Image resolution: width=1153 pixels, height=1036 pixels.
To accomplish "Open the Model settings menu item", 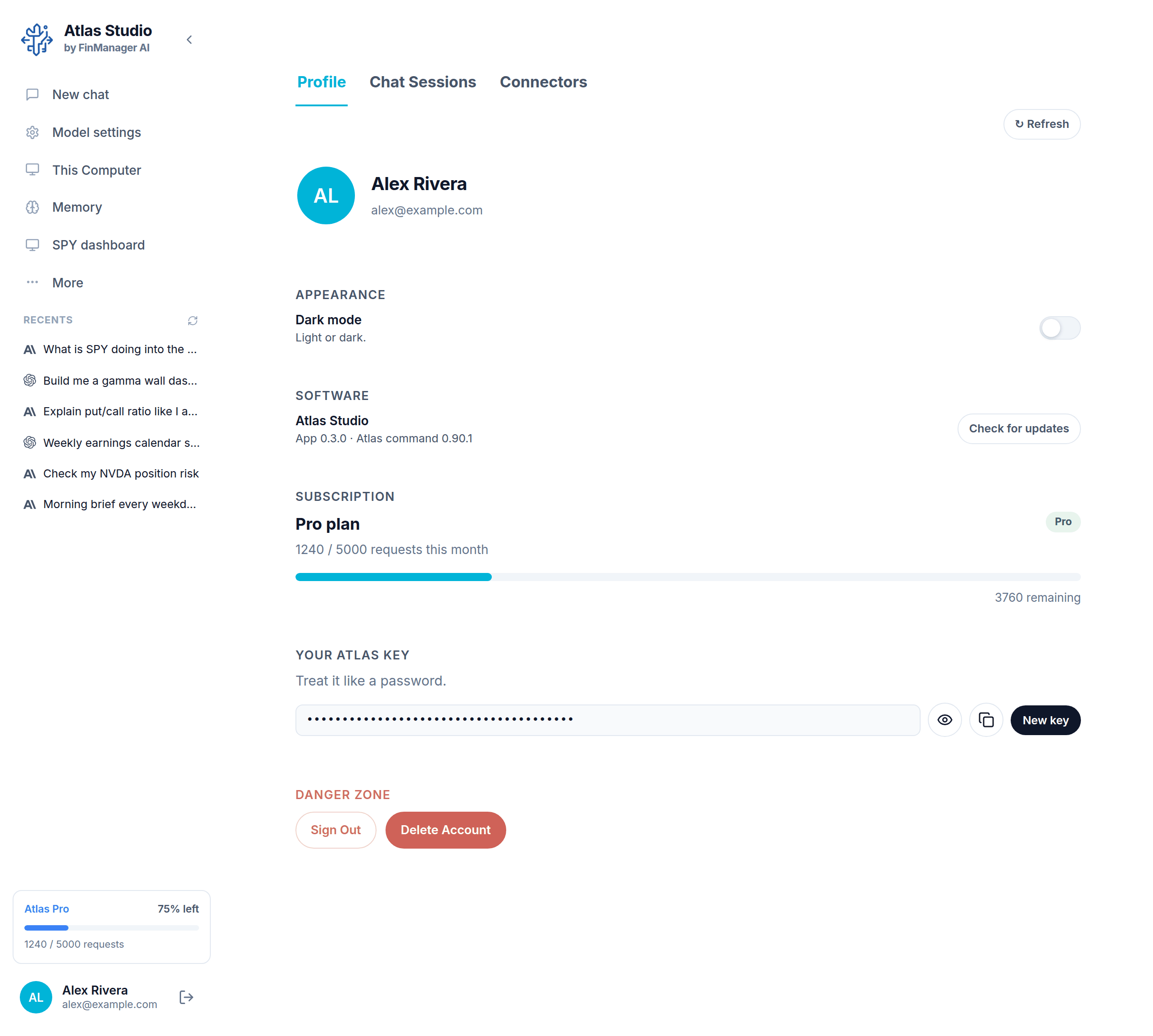I will [x=111, y=132].
